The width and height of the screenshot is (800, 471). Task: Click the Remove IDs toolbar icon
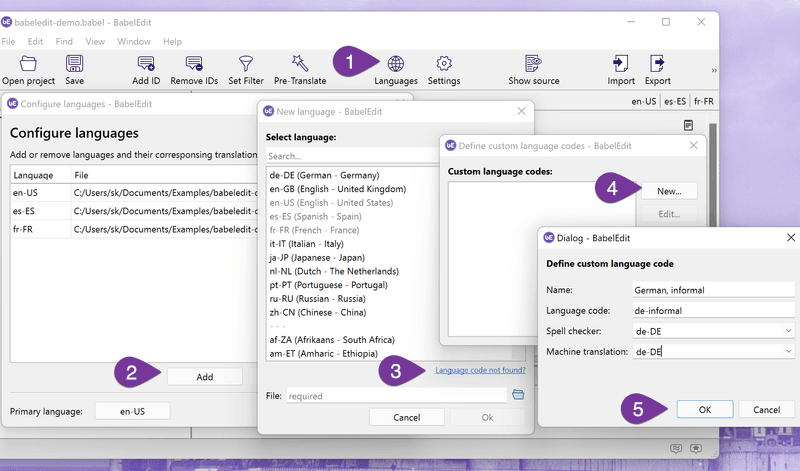[x=194, y=64]
